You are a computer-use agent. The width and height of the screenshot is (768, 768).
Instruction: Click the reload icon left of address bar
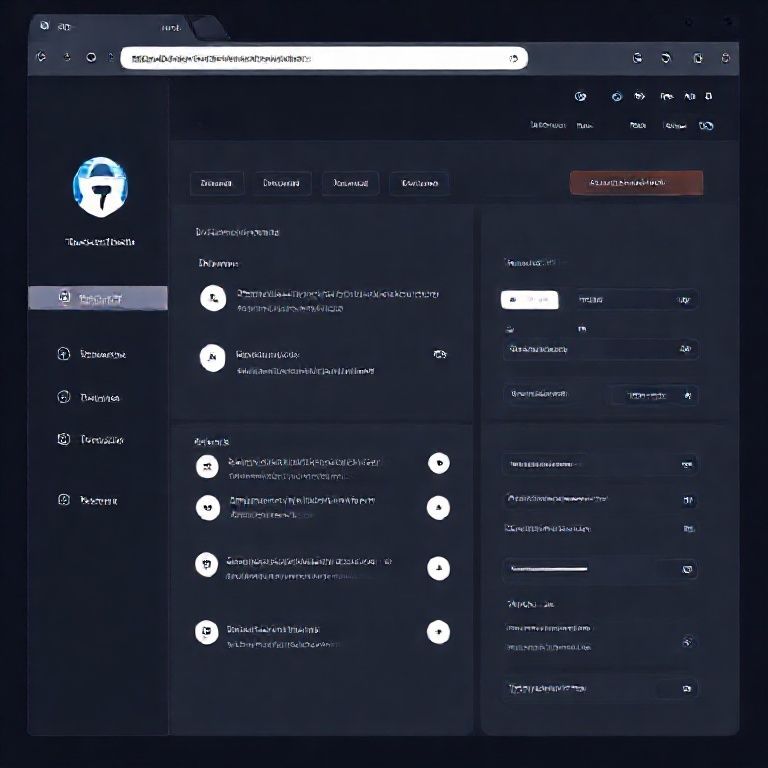tap(91, 57)
